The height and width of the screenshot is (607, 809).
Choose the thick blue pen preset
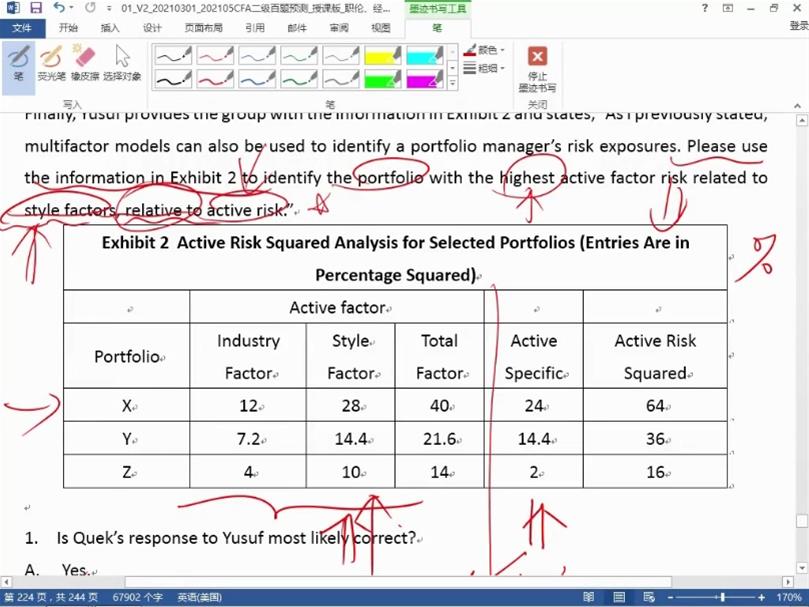pyautogui.click(x=257, y=79)
